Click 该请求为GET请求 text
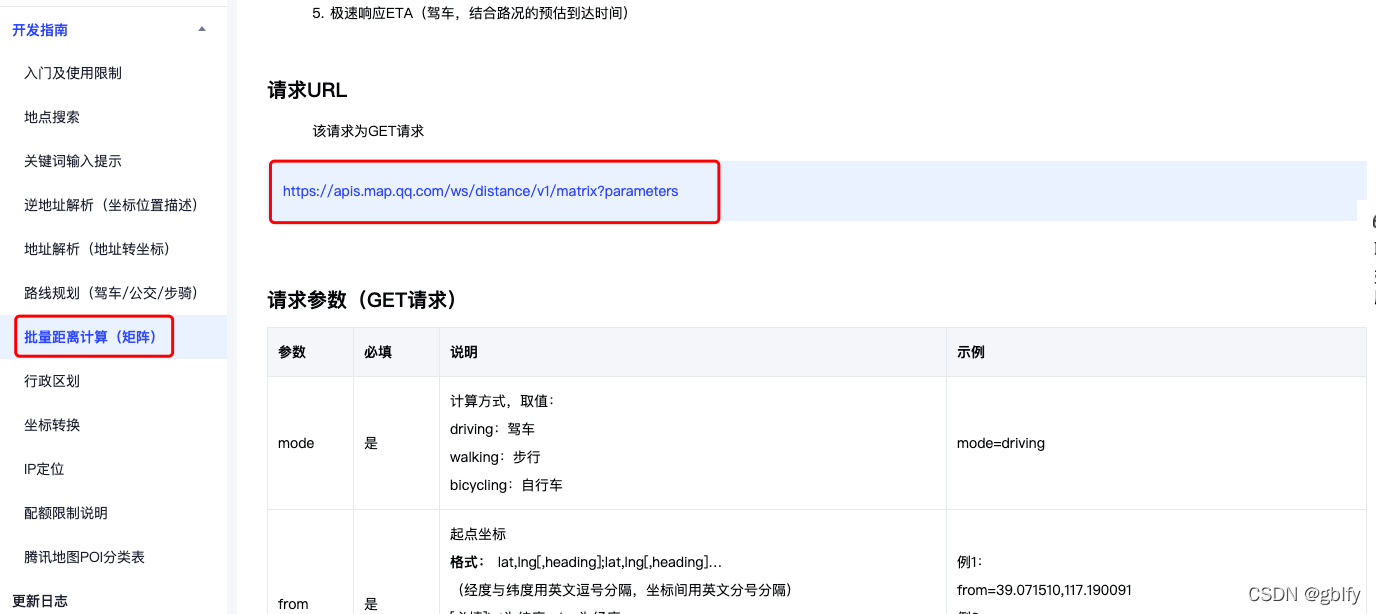The height and width of the screenshot is (614, 1376). point(368,131)
